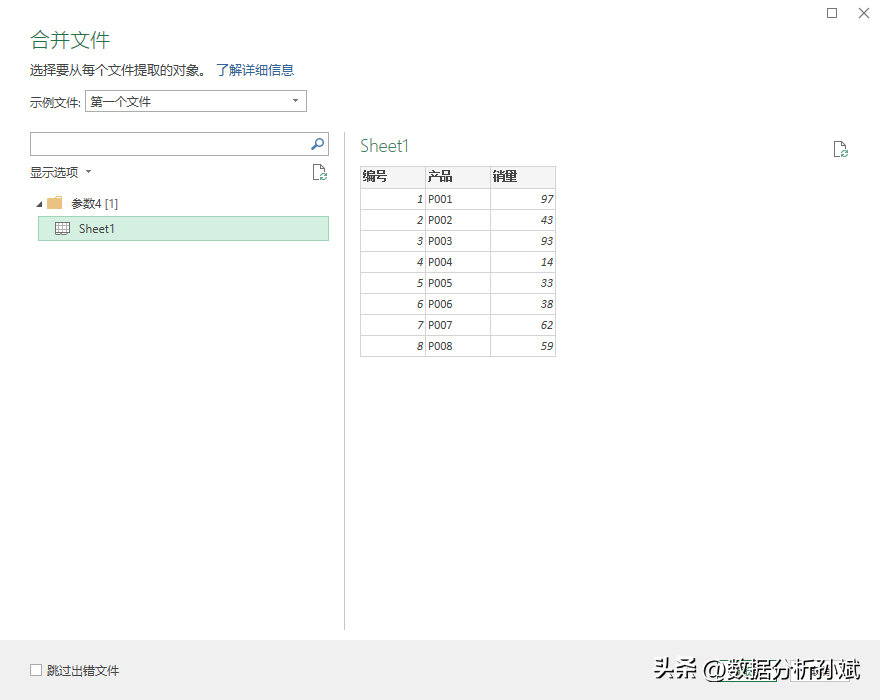880x700 pixels.
Task: Click the sales value 14 cell
Action: tap(523, 262)
